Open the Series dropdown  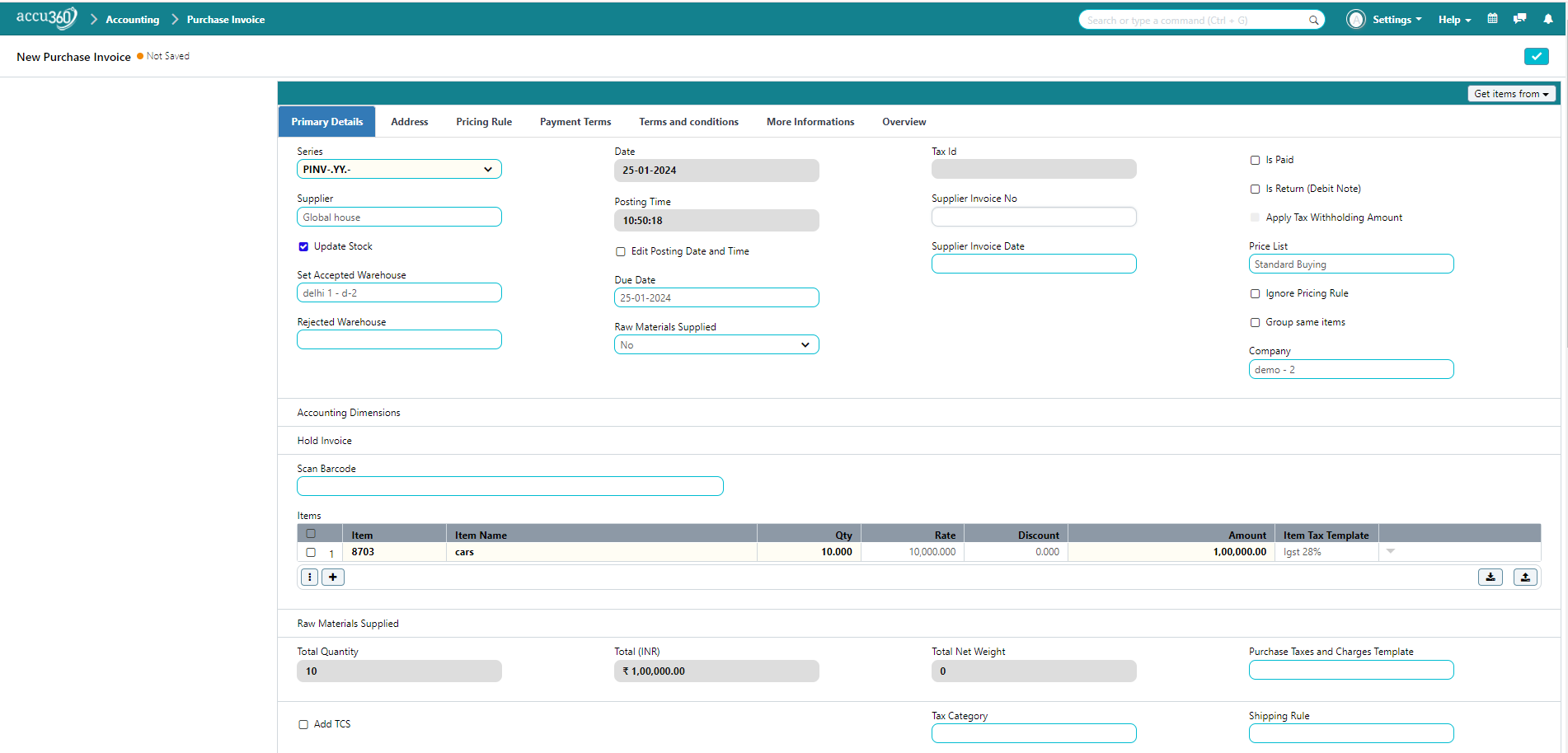click(399, 169)
